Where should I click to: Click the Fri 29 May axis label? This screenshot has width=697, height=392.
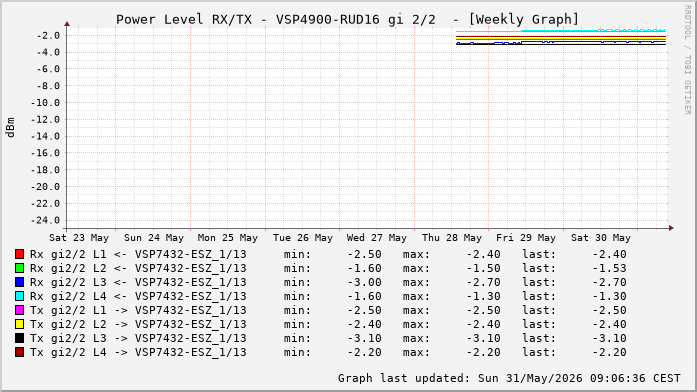(526, 238)
